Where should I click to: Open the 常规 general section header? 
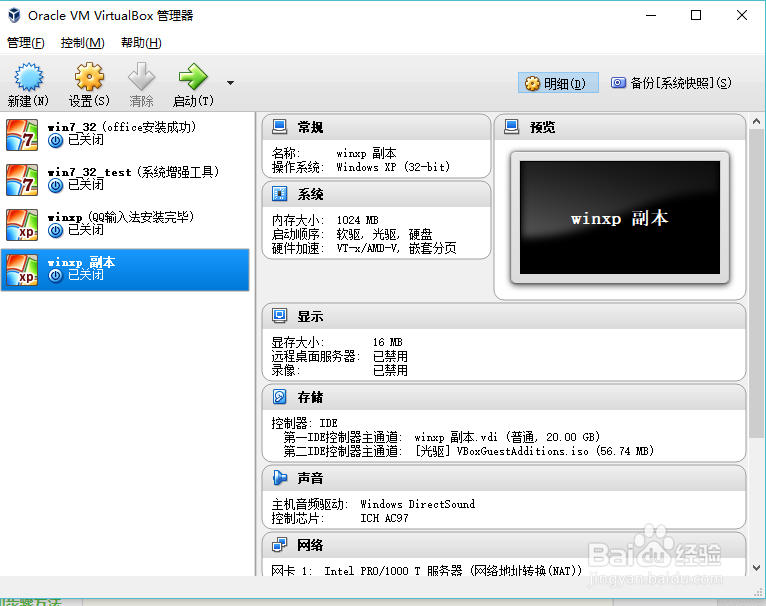376,127
